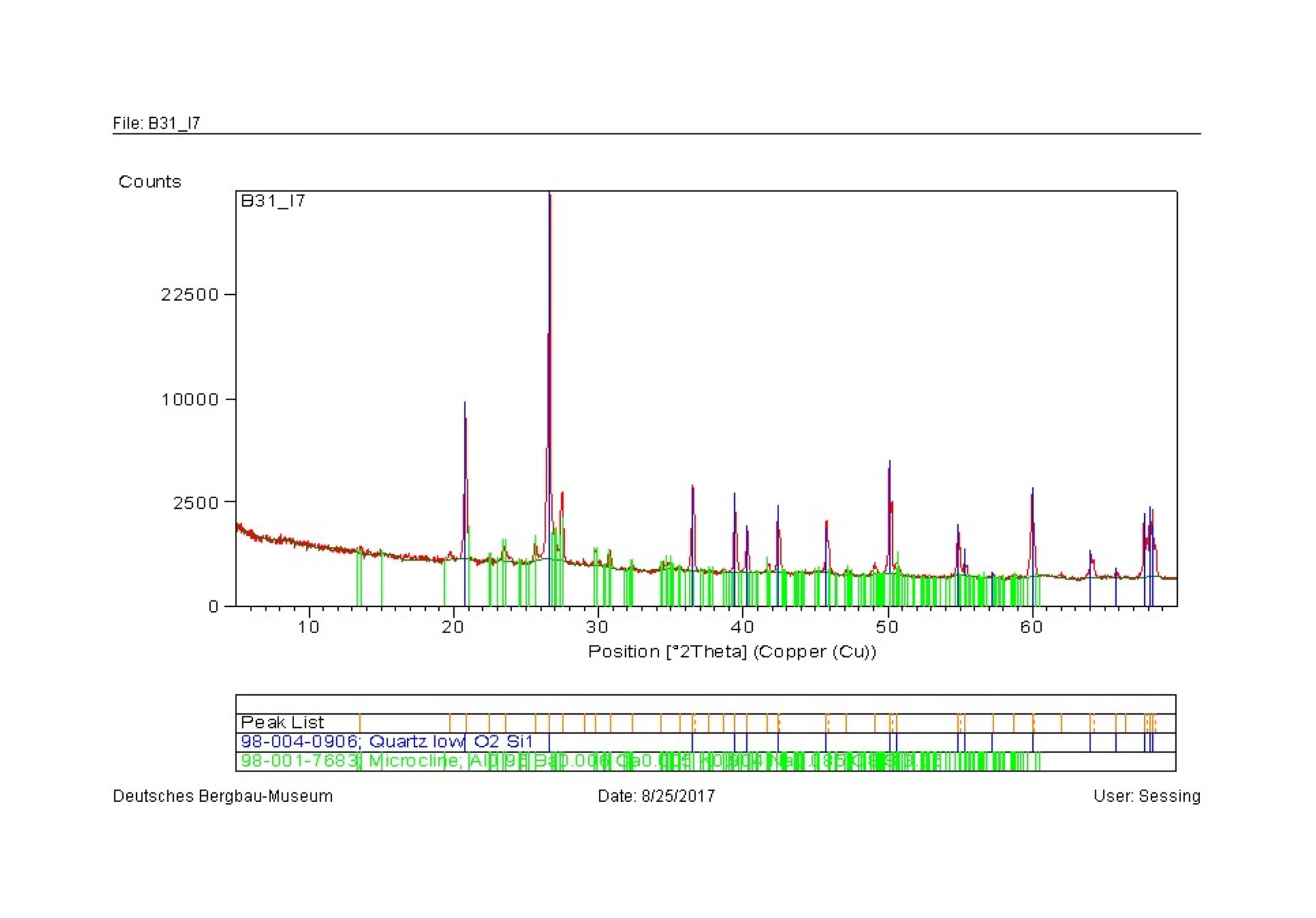This screenshot has height=918, width=1316.
Task: Click the 30 tick on the x-axis
Action: (x=597, y=626)
